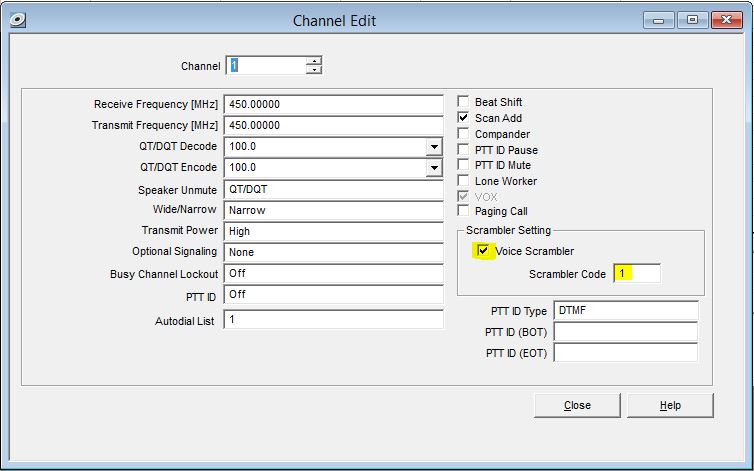Image resolution: width=754 pixels, height=471 pixels.
Task: Select the Transmit Power field showing High
Action: point(333,231)
